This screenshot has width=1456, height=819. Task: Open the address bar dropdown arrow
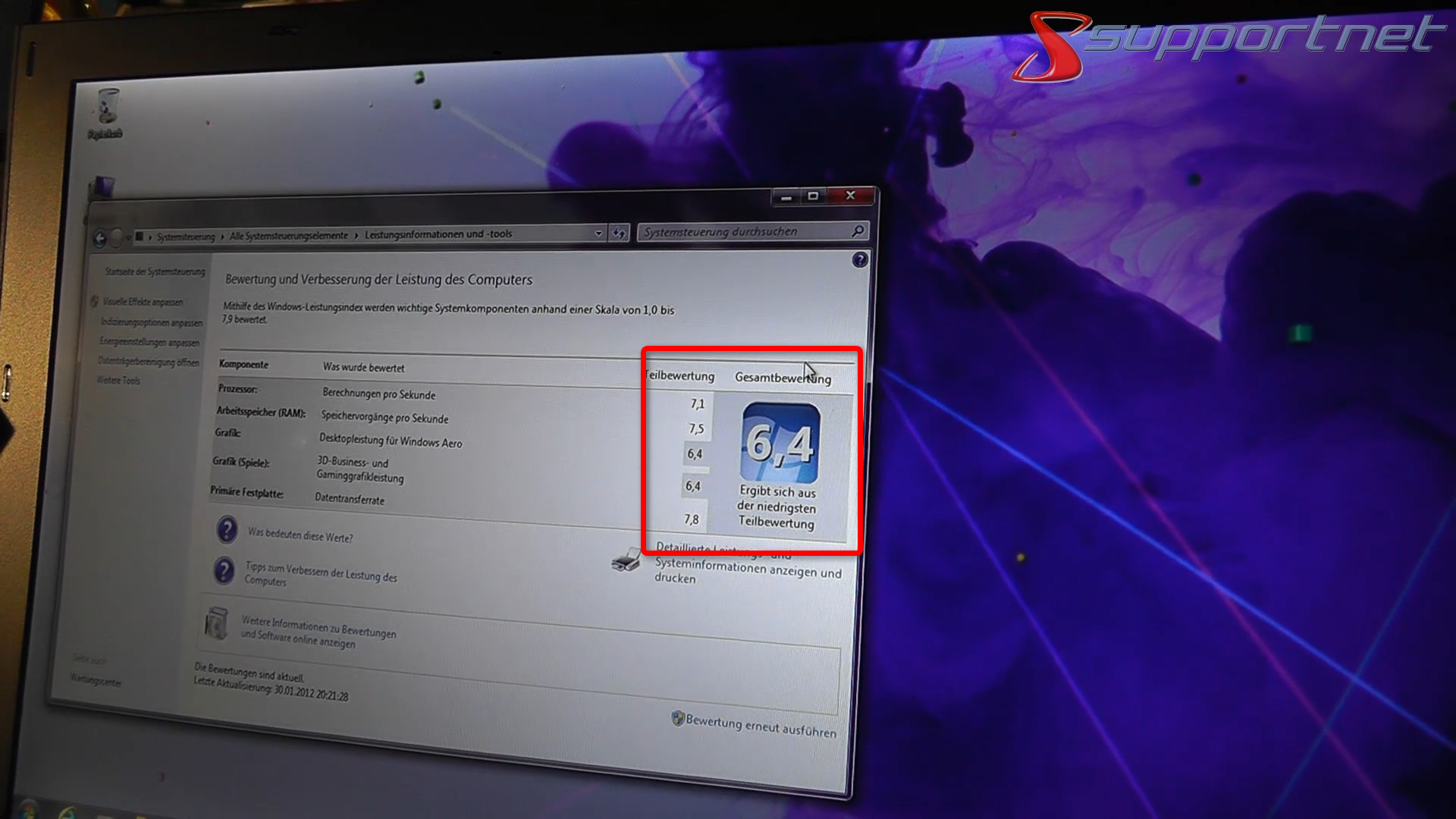pyautogui.click(x=598, y=234)
